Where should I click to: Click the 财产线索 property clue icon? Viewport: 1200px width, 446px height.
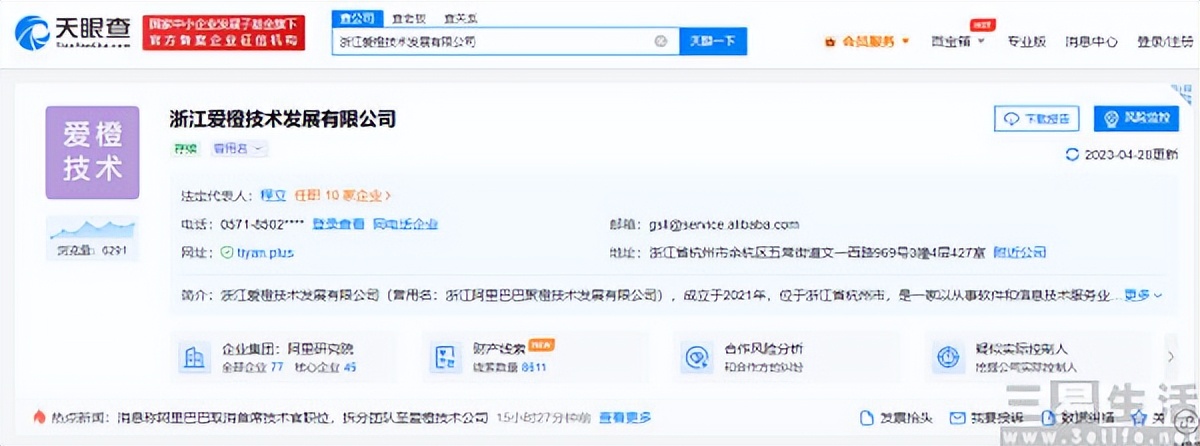[x=443, y=357]
